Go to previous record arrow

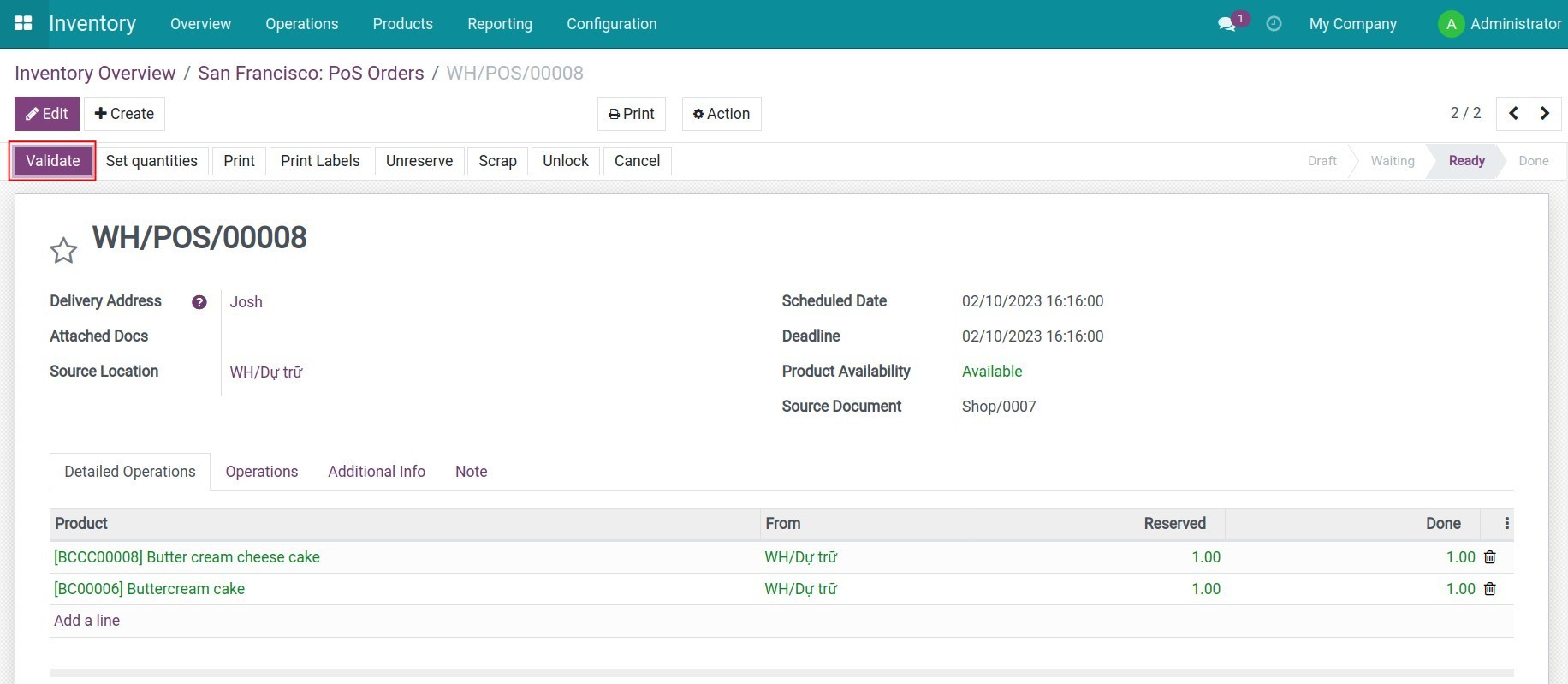[x=1513, y=114]
